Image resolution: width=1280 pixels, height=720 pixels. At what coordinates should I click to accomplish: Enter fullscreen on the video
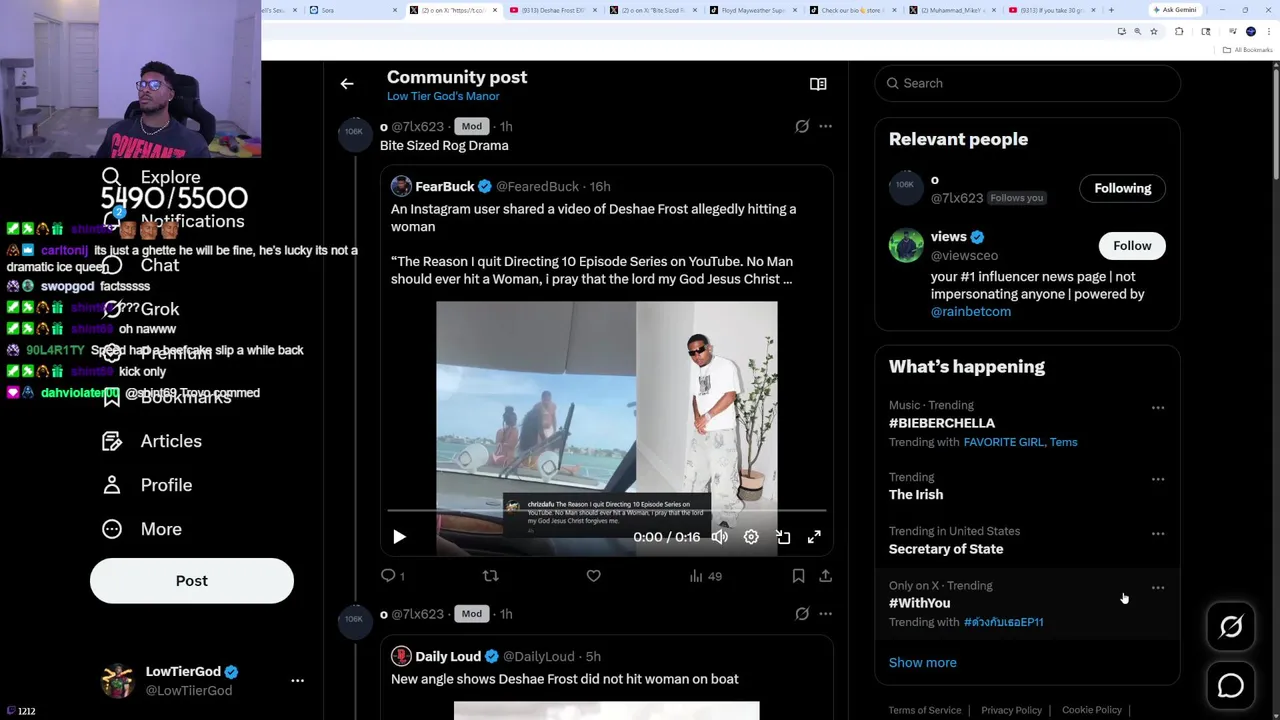point(814,537)
